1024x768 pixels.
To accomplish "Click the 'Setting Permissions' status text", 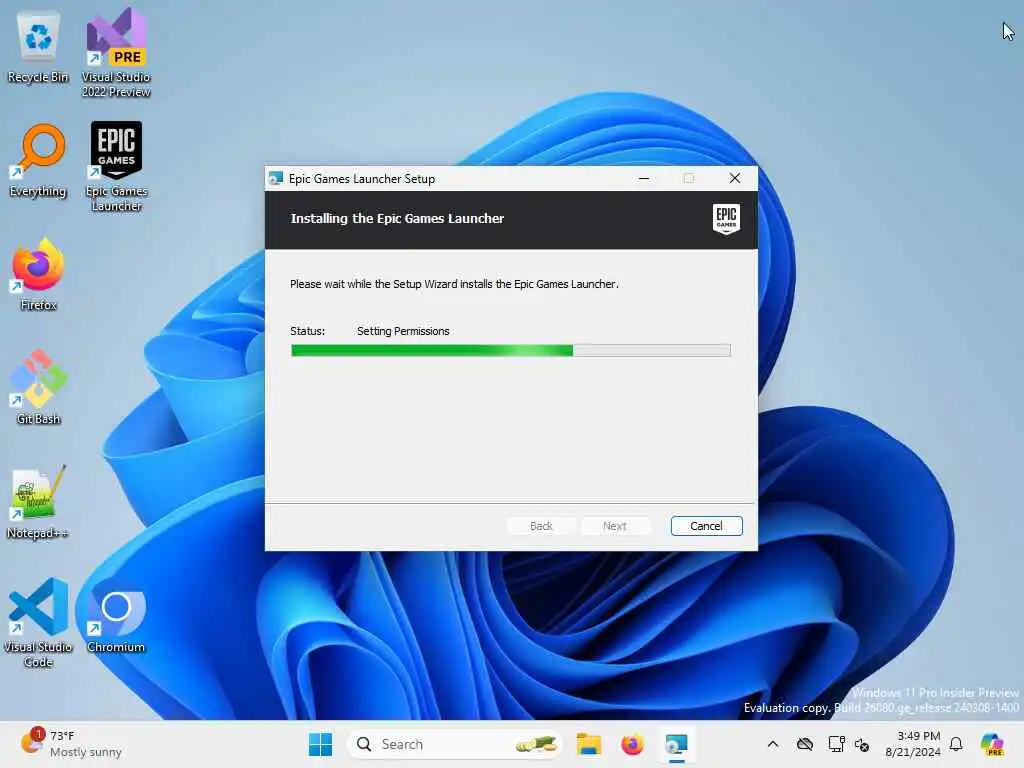I will (x=403, y=331).
